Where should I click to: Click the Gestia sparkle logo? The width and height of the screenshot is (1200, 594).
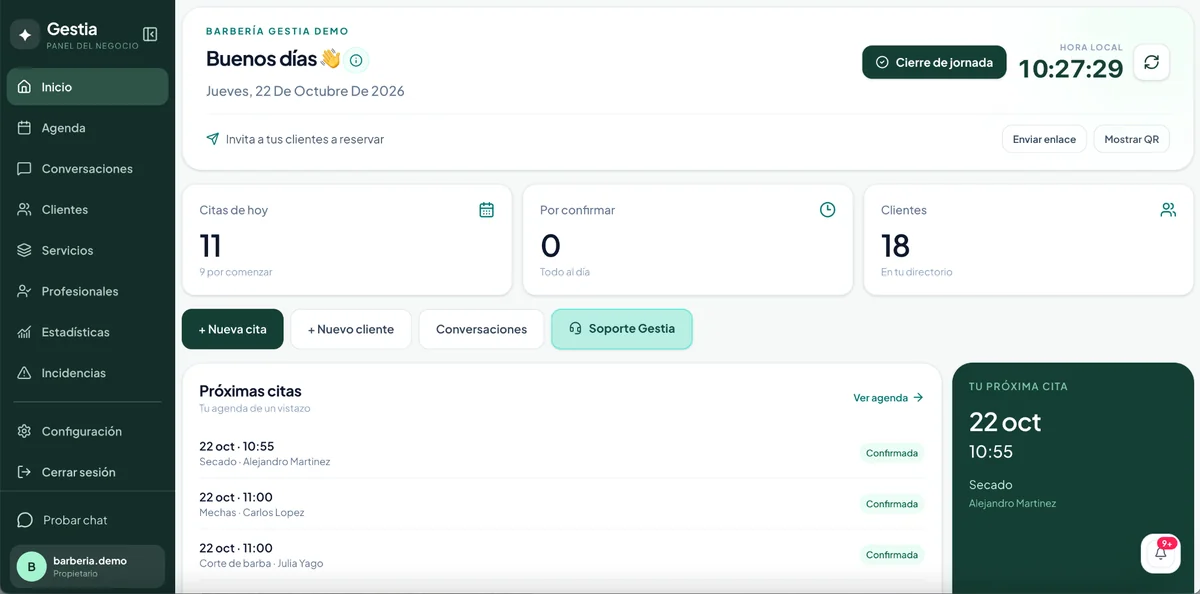click(x=25, y=35)
